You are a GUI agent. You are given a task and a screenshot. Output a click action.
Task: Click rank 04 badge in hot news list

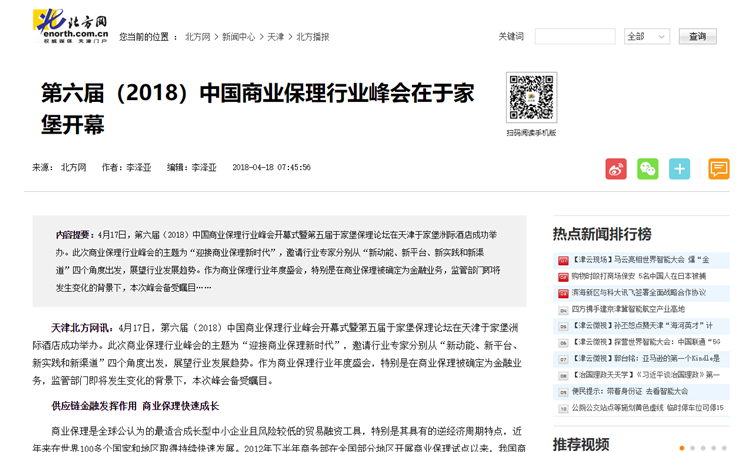(562, 310)
